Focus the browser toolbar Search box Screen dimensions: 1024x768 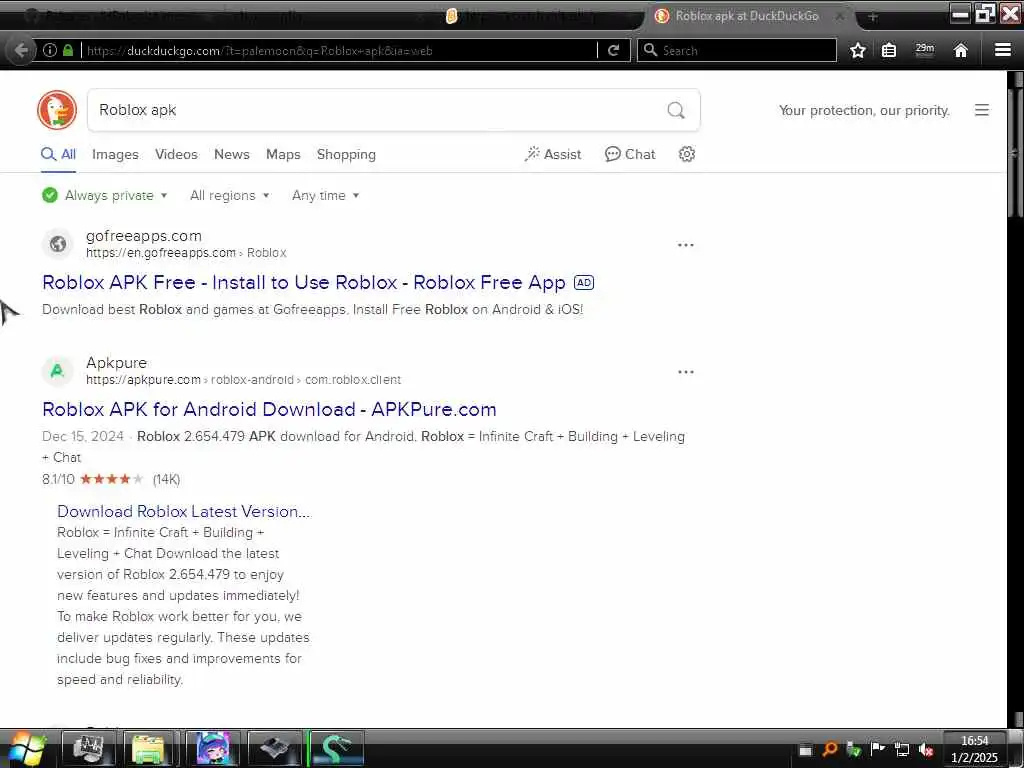(737, 50)
